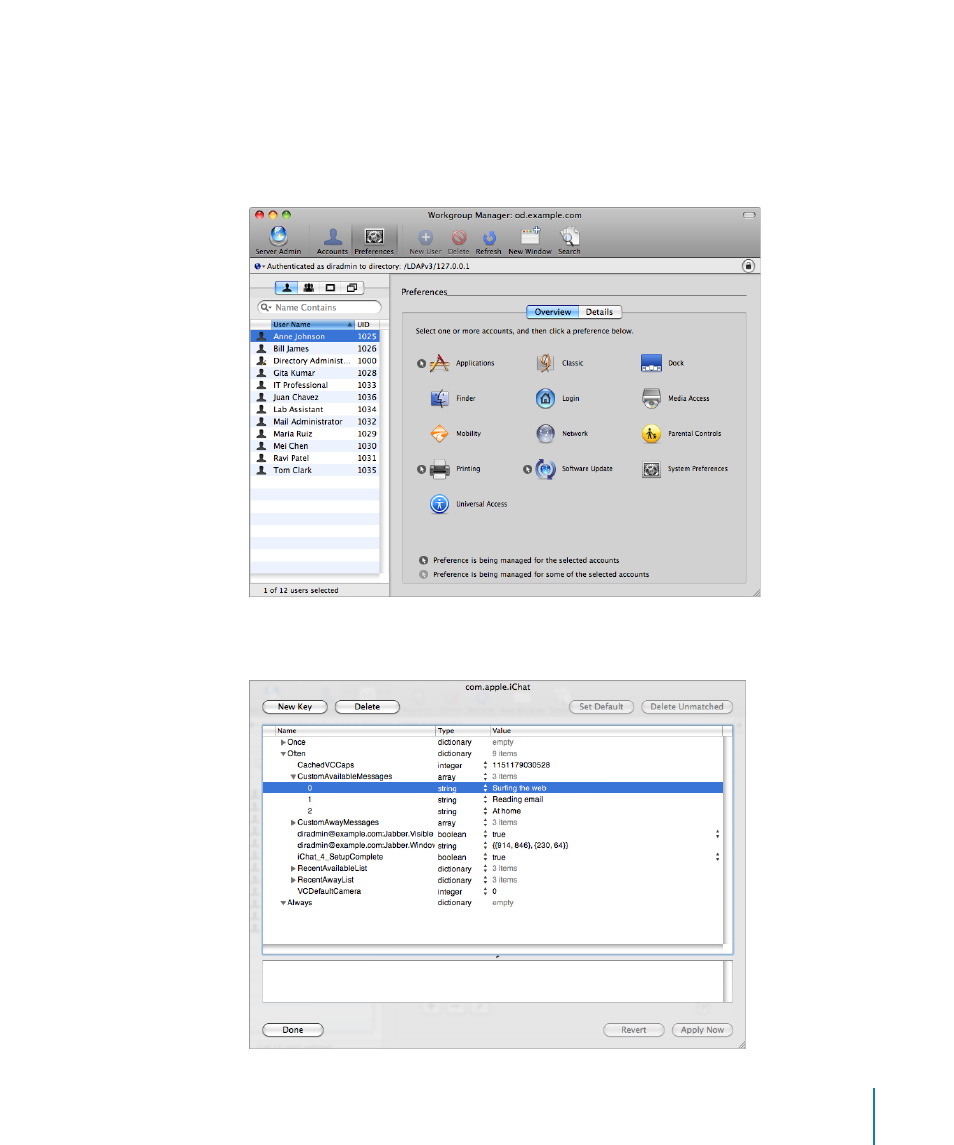Switch to the Overview tab
This screenshot has width=954, height=1145.
553,312
